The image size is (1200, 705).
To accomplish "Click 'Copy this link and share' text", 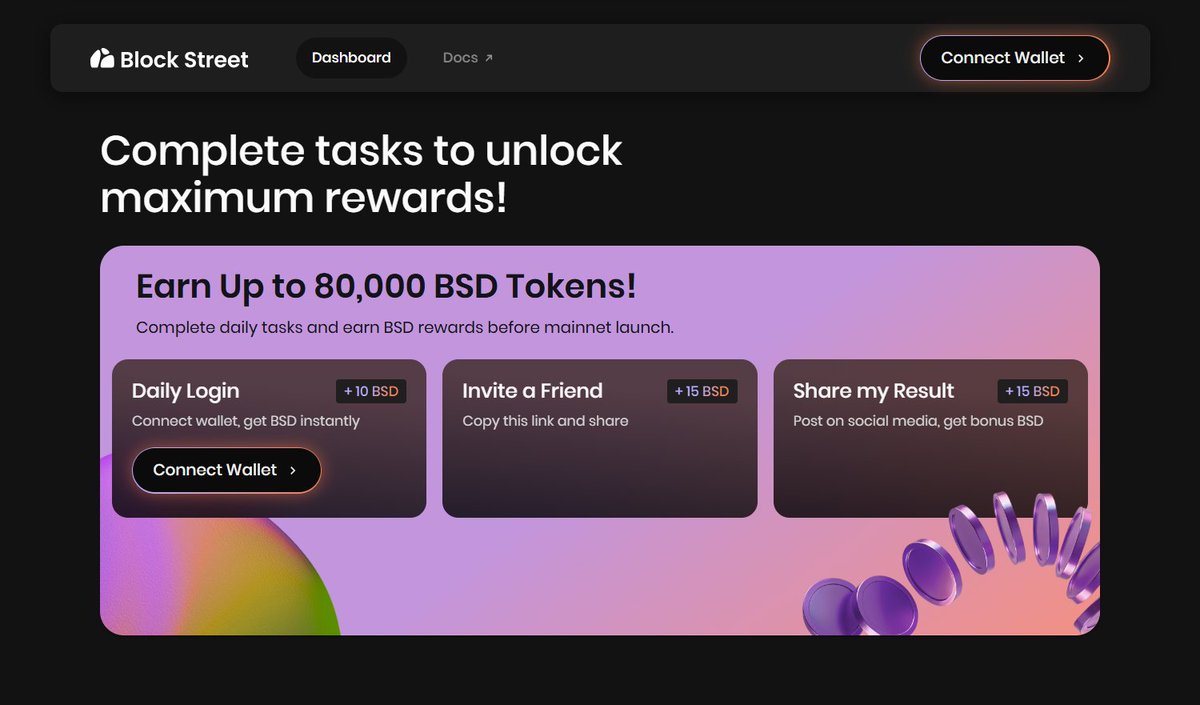I will pyautogui.click(x=545, y=421).
